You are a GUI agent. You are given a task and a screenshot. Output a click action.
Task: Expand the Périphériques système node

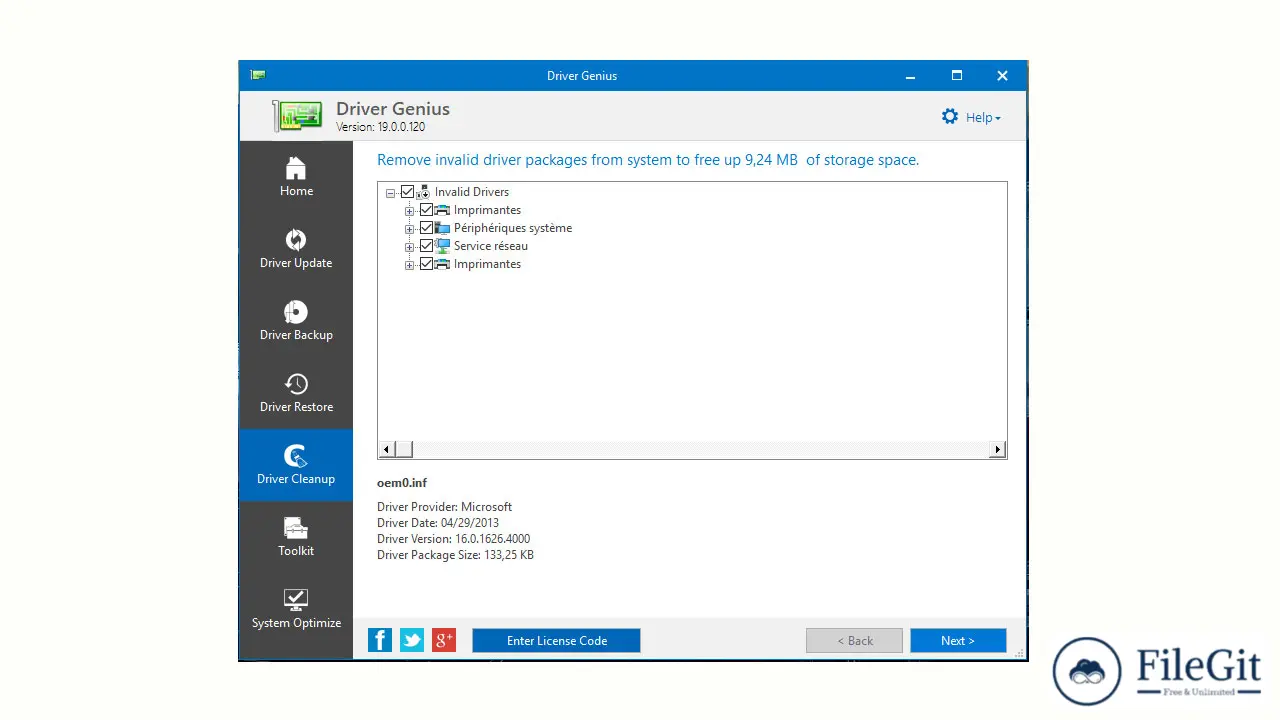tap(409, 229)
